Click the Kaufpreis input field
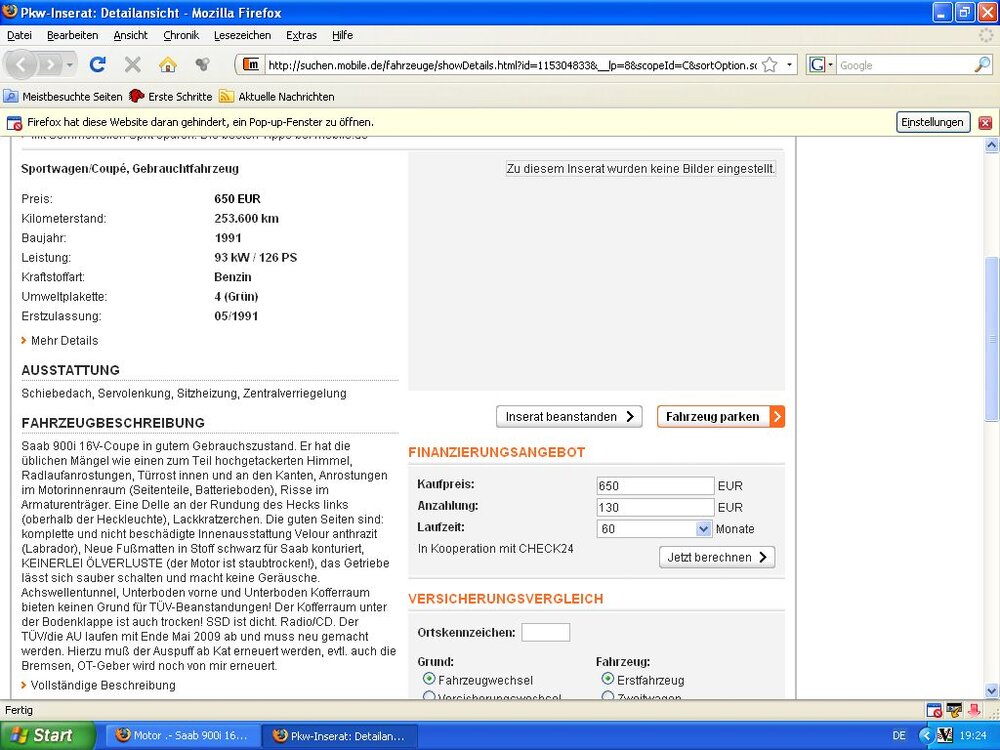The height and width of the screenshot is (750, 1000). coord(655,486)
